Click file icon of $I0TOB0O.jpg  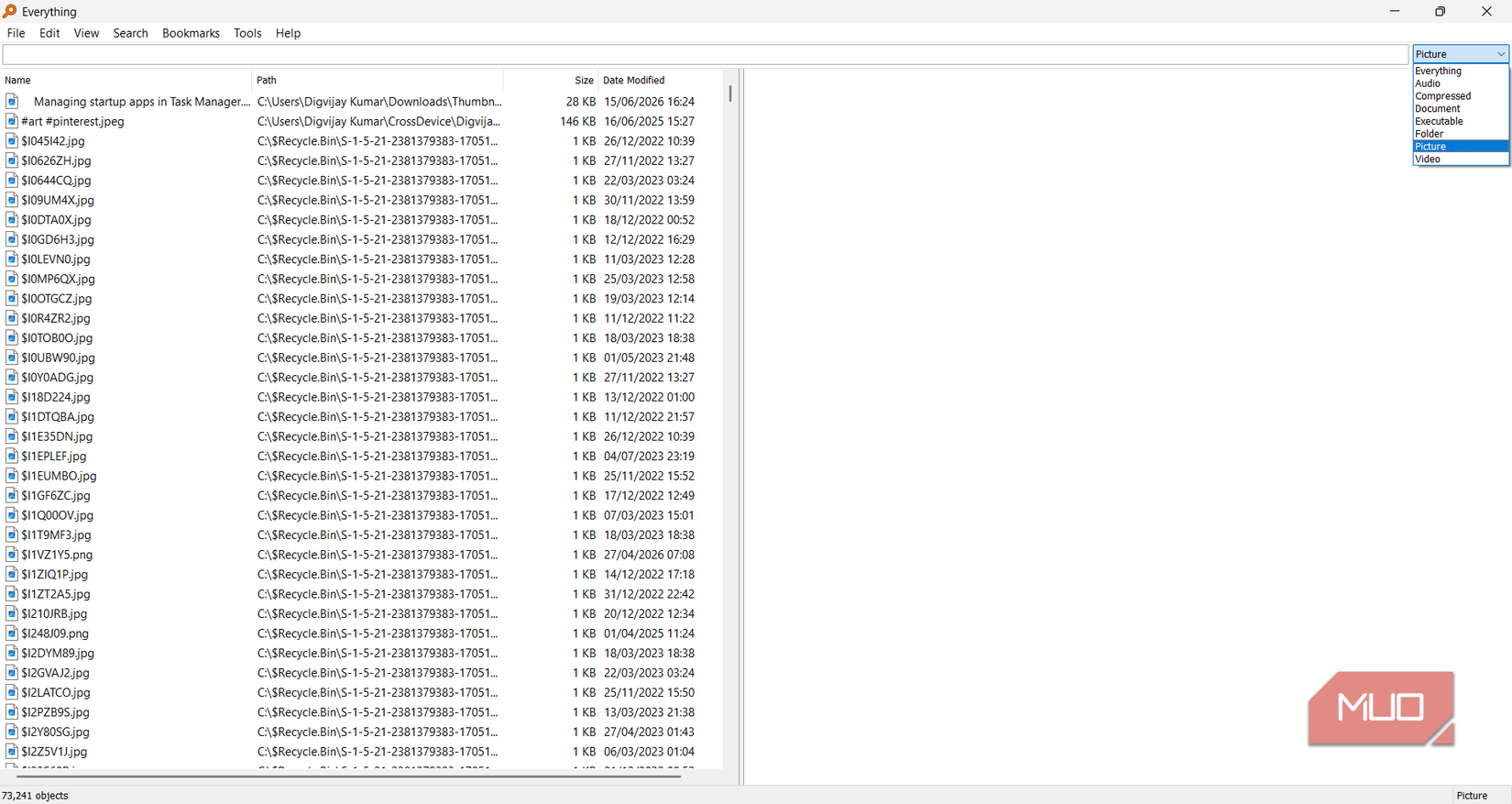pyautogui.click(x=12, y=338)
